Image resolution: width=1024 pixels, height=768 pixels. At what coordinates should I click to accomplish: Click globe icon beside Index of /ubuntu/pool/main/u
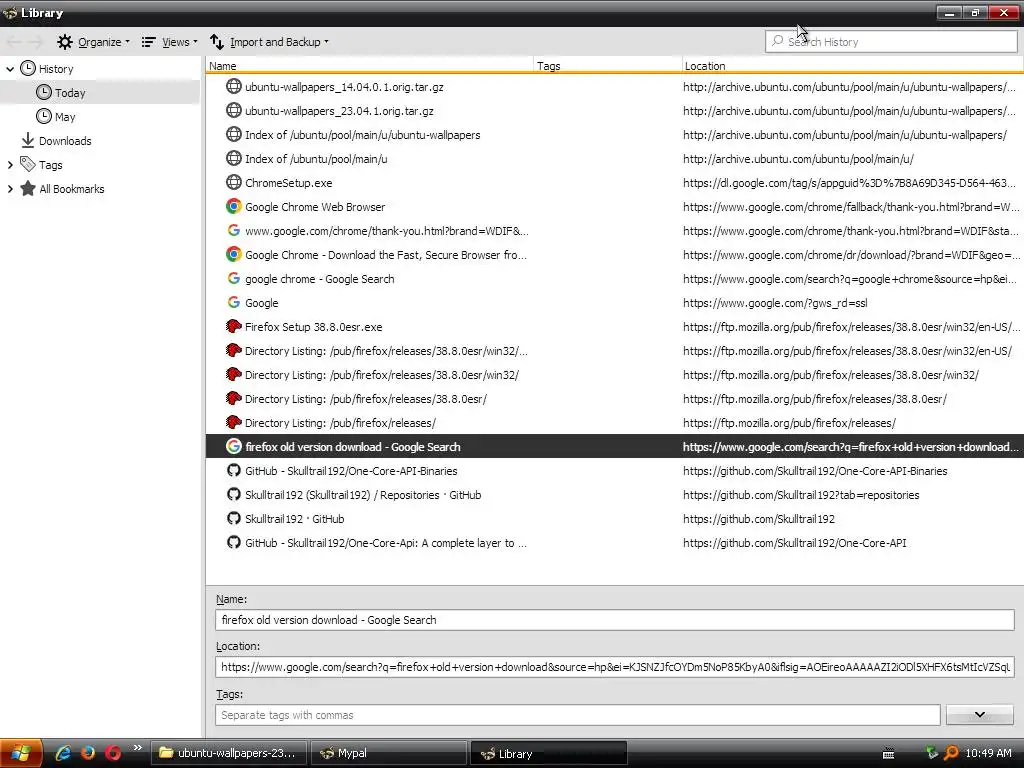pos(233,158)
